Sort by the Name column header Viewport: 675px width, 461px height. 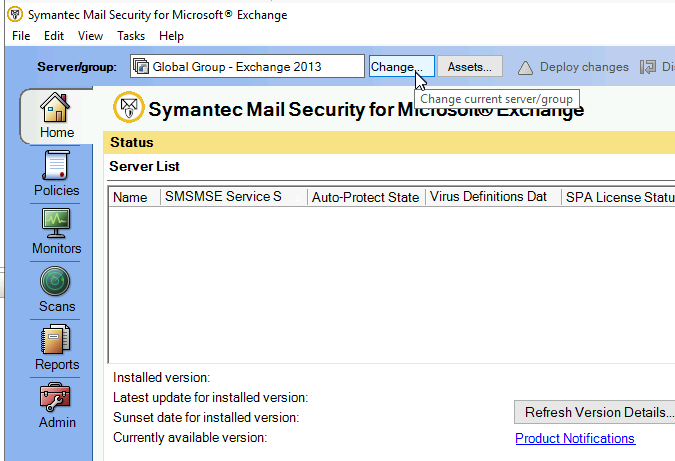(135, 197)
